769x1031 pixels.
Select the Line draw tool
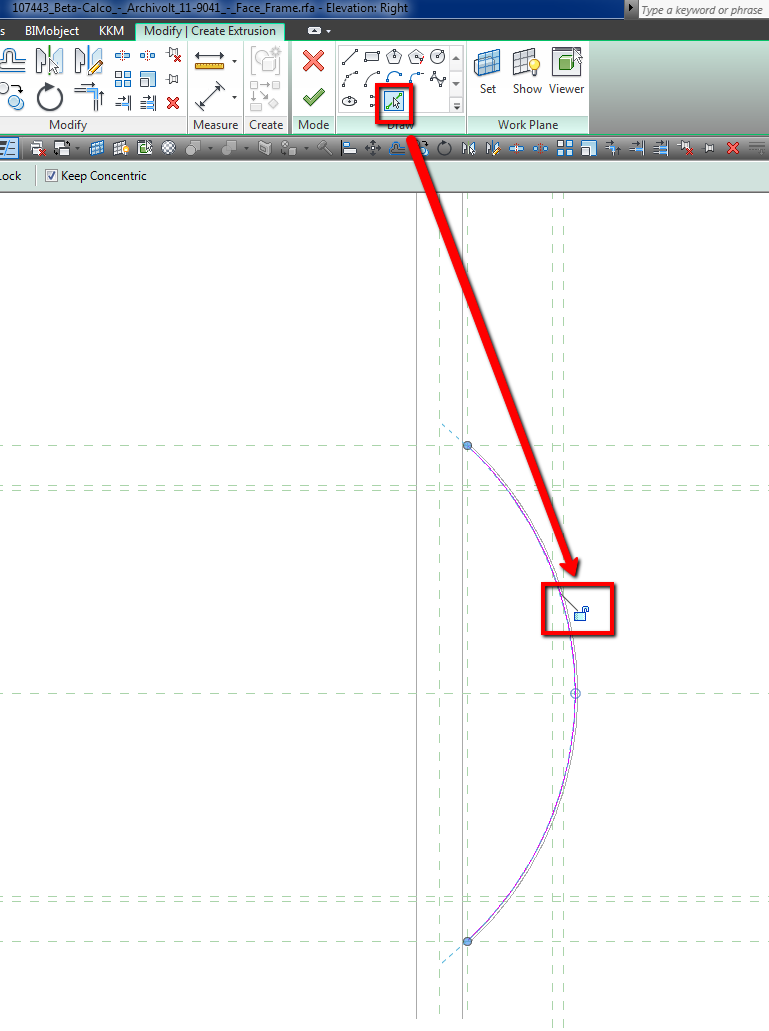pyautogui.click(x=350, y=57)
